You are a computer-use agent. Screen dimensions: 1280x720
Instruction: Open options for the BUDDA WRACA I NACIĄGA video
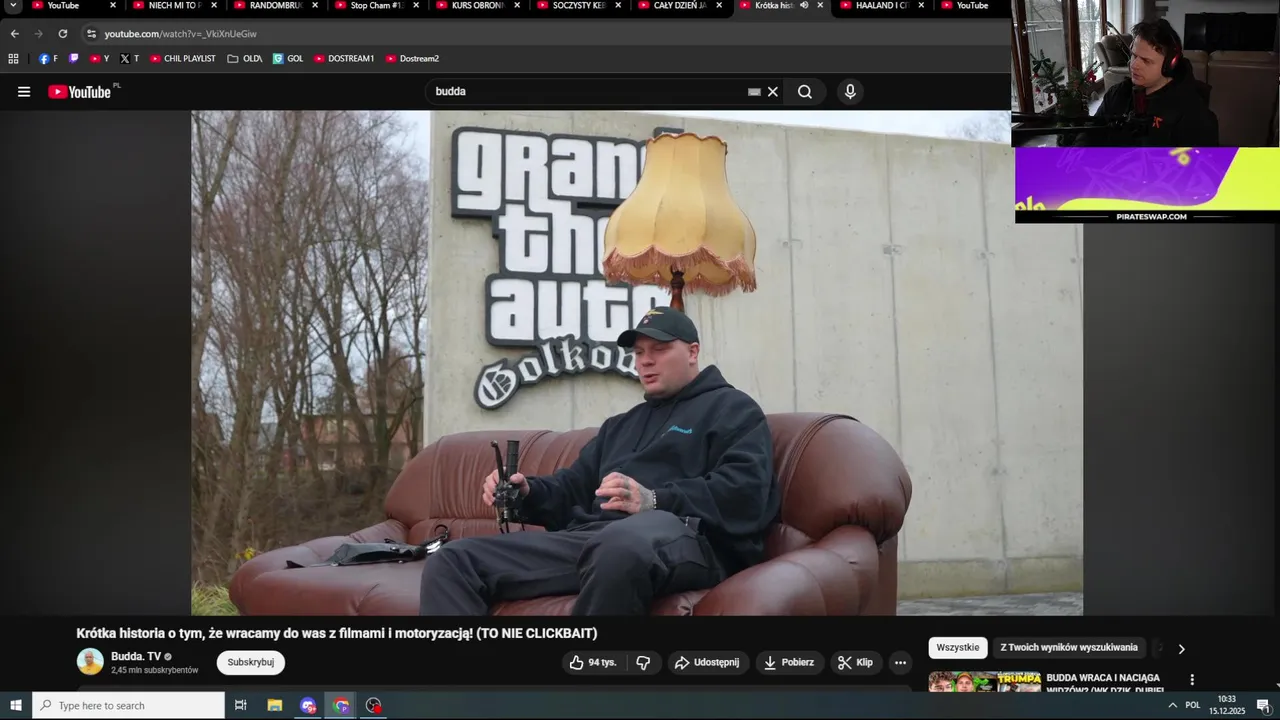[x=1191, y=679]
